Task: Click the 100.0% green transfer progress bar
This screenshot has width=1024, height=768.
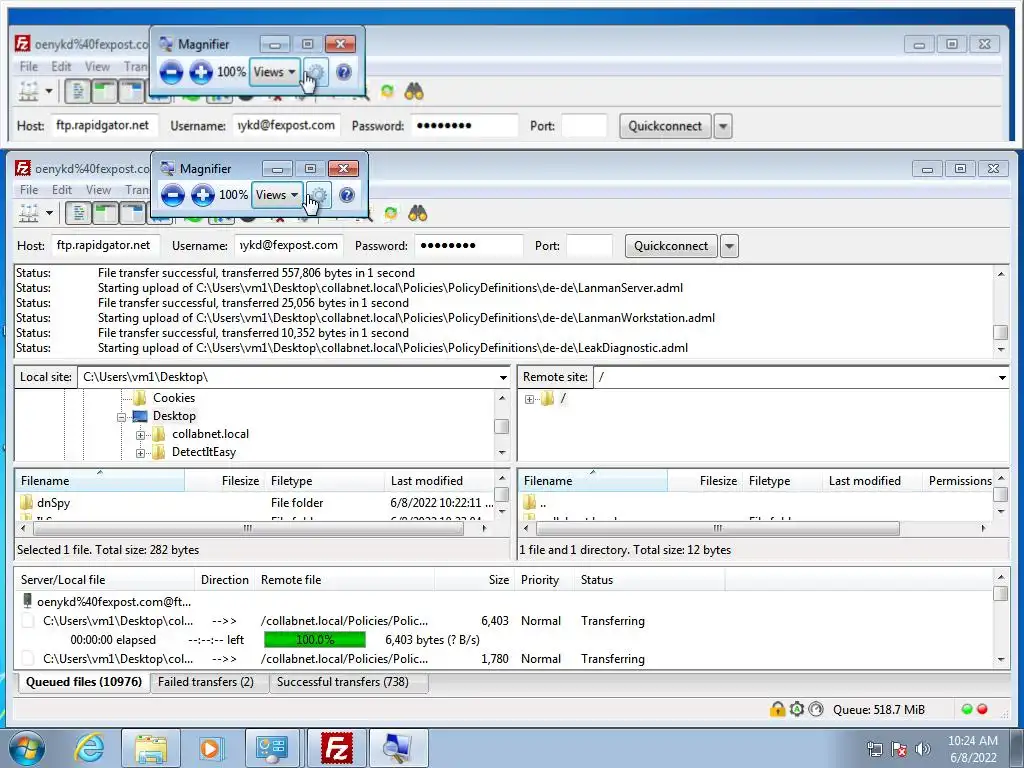Action: coord(315,640)
